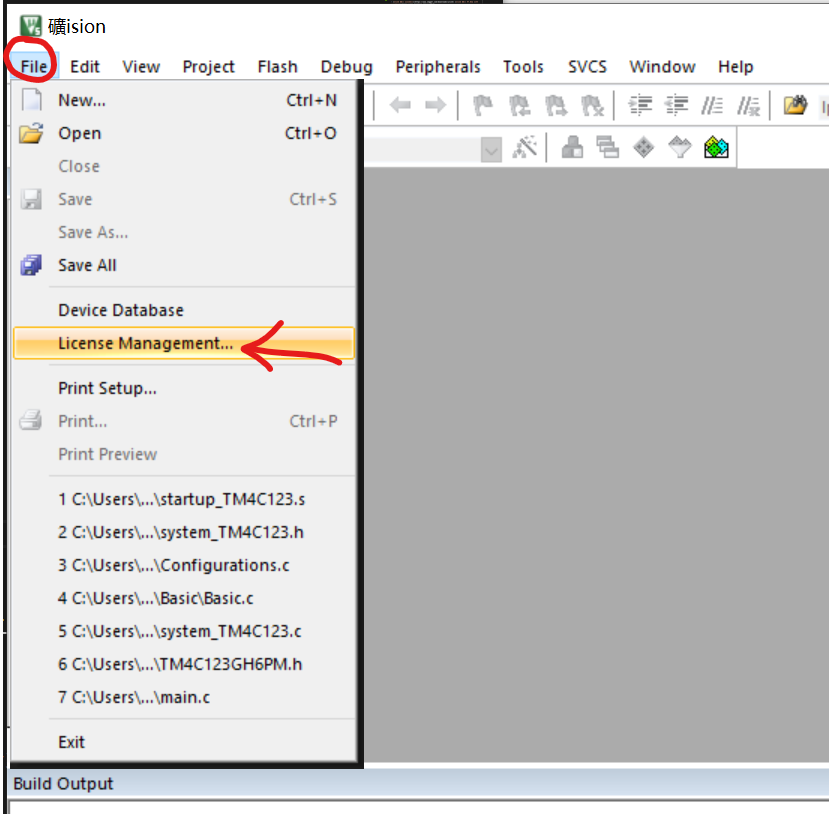829x814 pixels.
Task: Click the Comment selection toolbar icon
Action: pos(712,105)
